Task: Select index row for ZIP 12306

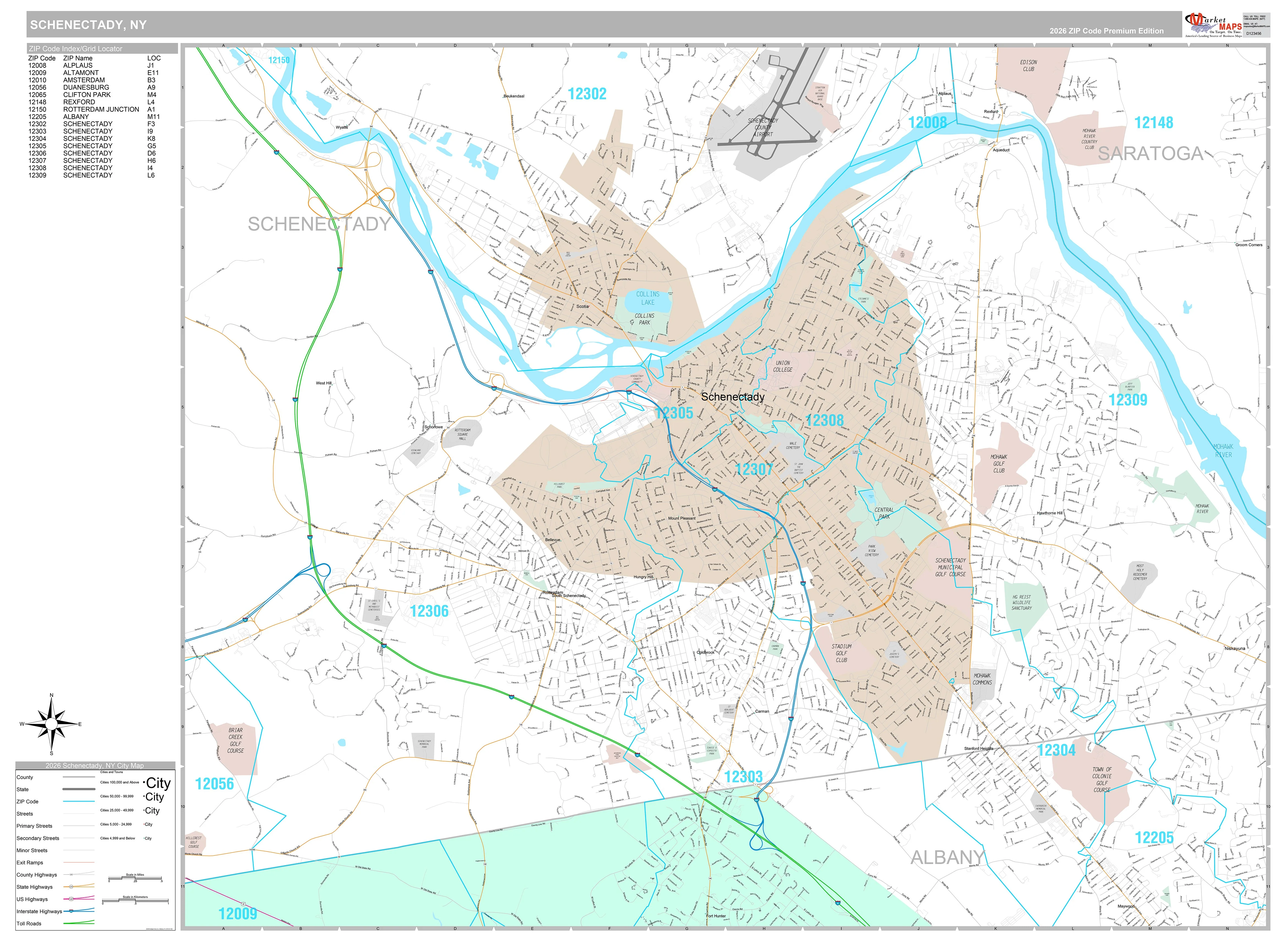Action: (94, 153)
